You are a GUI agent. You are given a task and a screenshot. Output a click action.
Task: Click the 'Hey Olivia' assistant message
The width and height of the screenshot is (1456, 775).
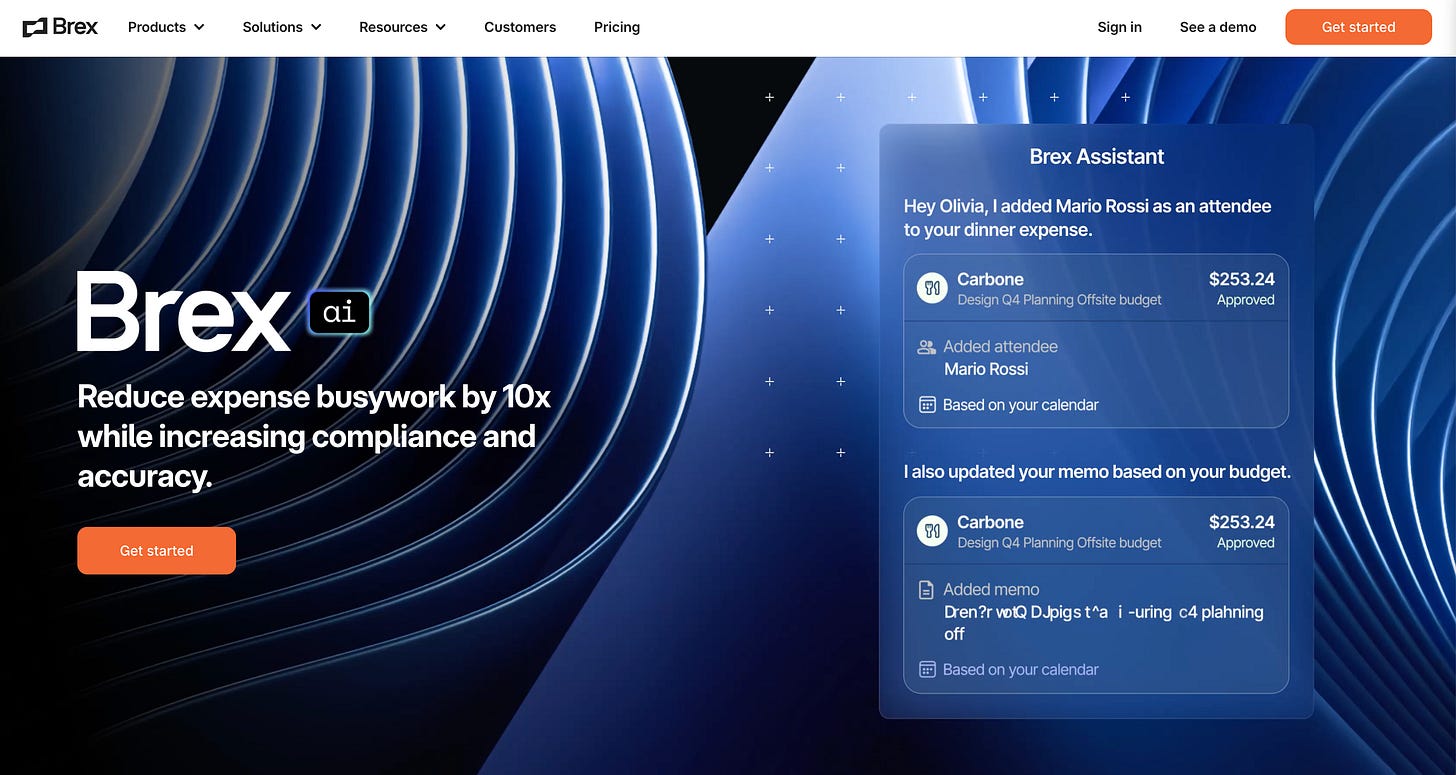1088,218
